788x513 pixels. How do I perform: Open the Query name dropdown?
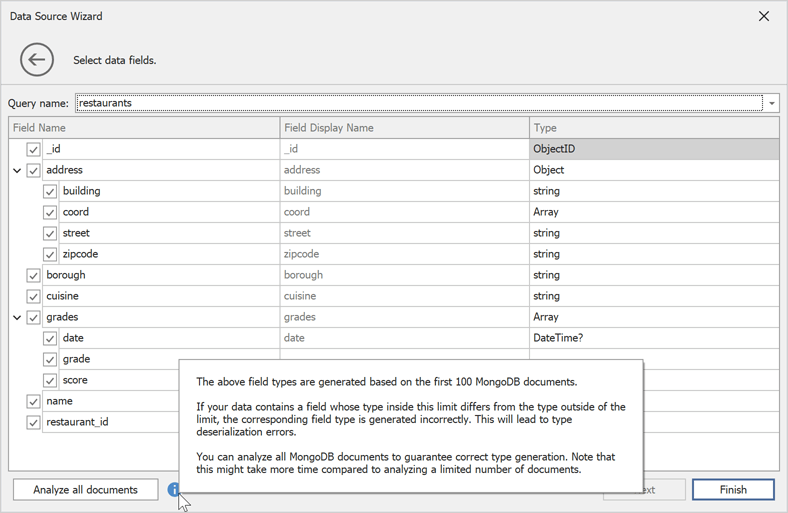[772, 103]
